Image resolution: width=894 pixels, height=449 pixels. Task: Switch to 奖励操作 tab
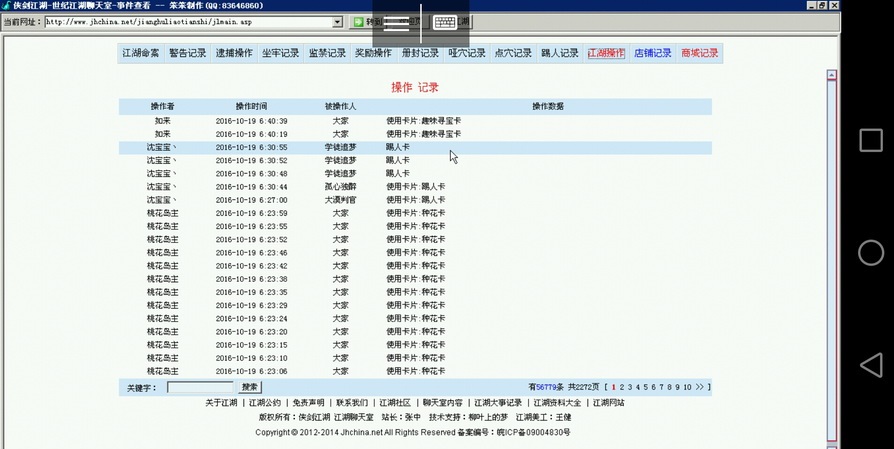tap(373, 53)
